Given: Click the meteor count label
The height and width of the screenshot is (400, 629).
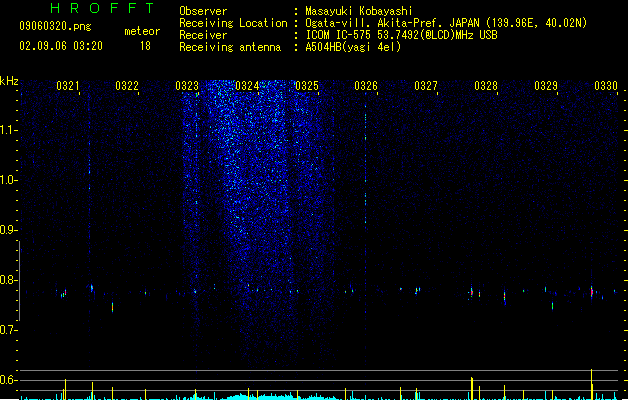Looking at the screenshot, I should [x=142, y=31].
